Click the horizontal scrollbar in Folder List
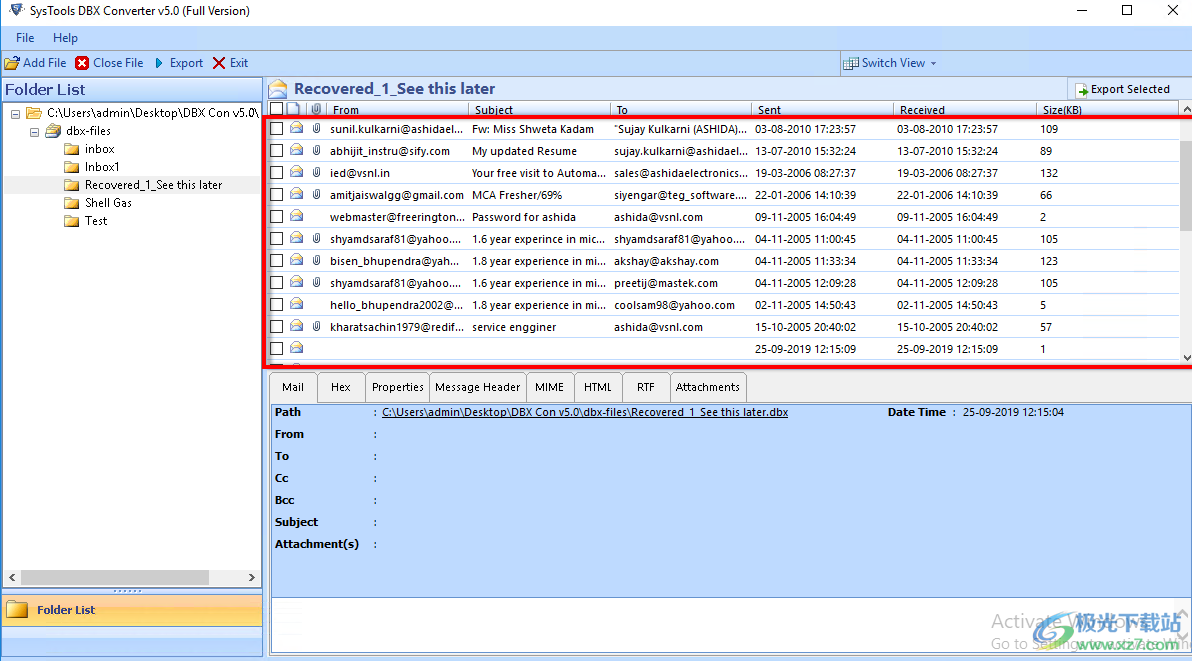 (115, 577)
